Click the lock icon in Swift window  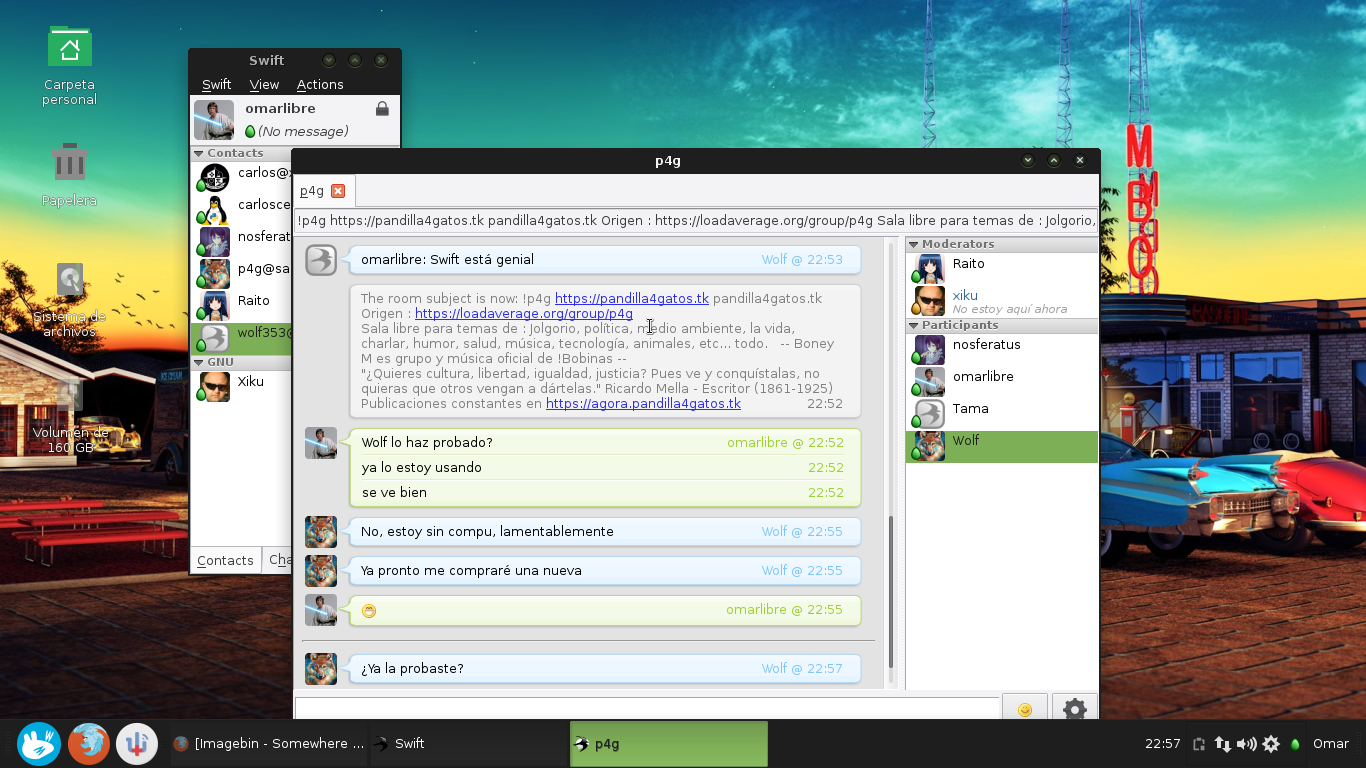pyautogui.click(x=382, y=108)
